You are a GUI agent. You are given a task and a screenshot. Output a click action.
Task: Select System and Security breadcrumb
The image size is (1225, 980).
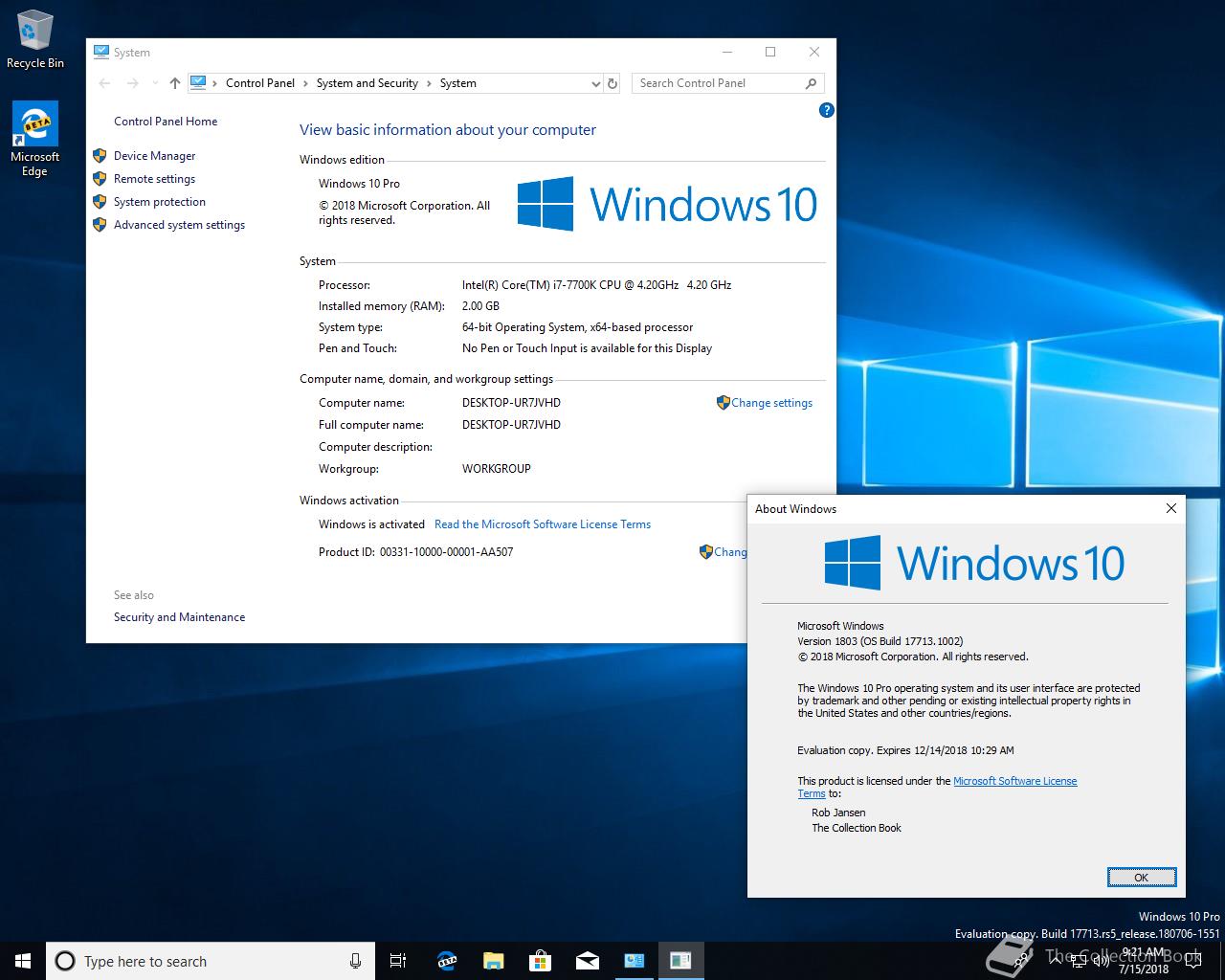[367, 83]
